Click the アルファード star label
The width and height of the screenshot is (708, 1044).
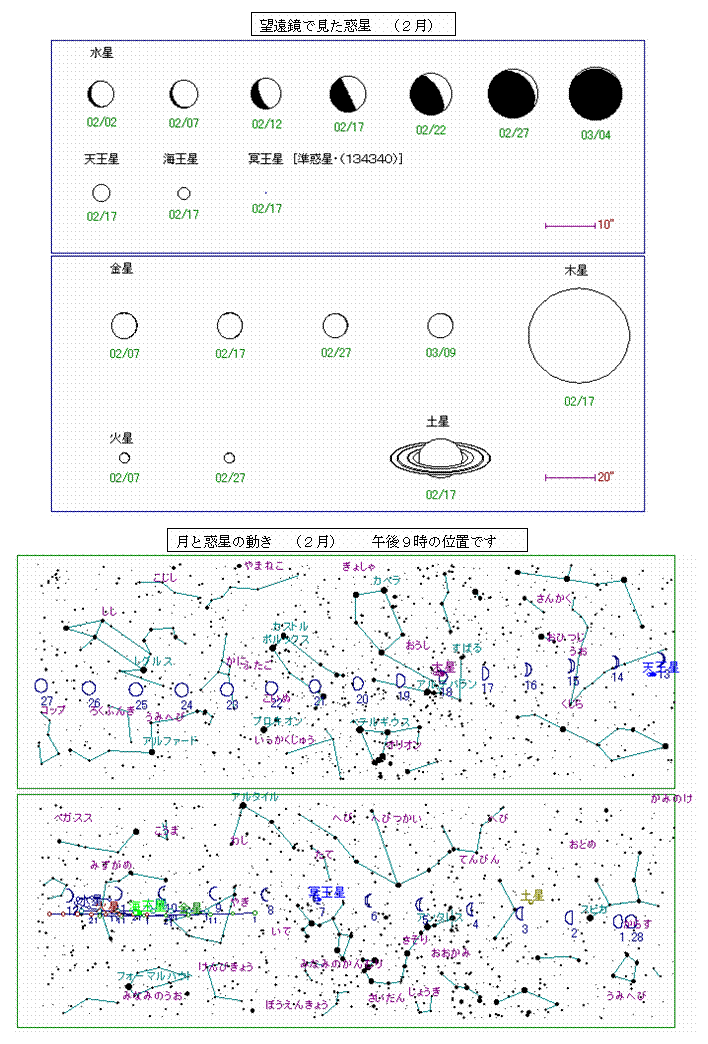coord(171,740)
